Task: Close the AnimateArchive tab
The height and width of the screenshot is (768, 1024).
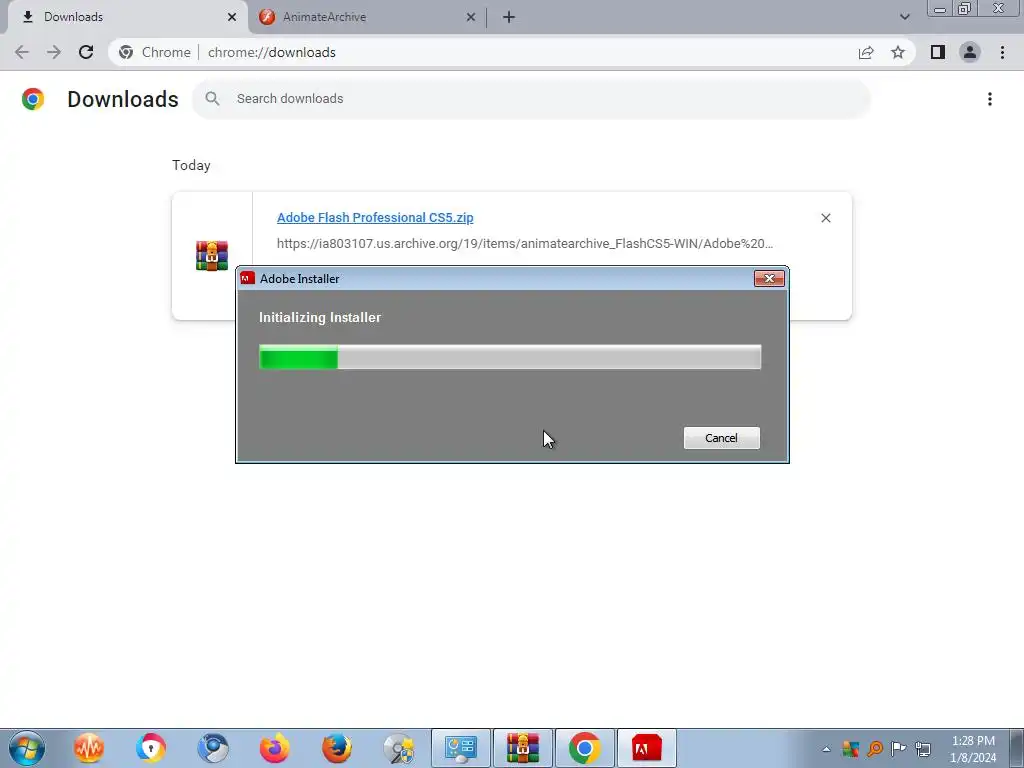Action: click(x=471, y=18)
